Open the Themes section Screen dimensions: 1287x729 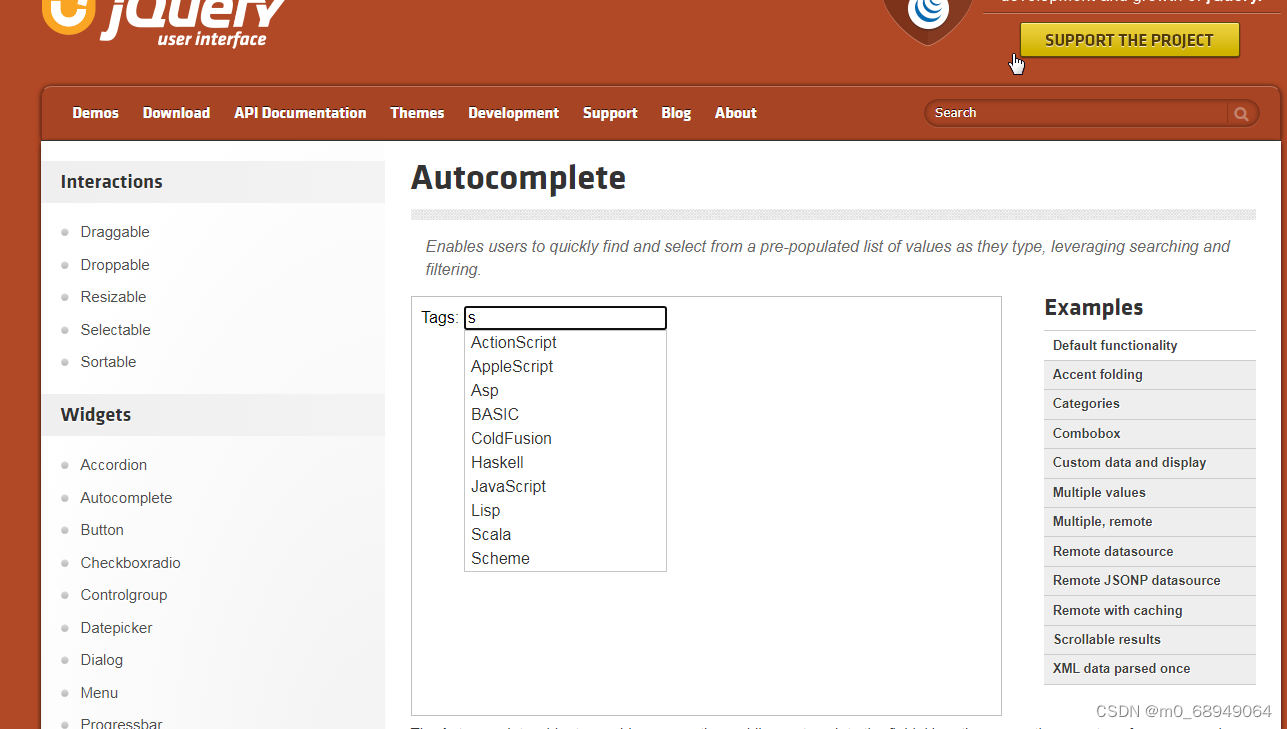click(417, 113)
